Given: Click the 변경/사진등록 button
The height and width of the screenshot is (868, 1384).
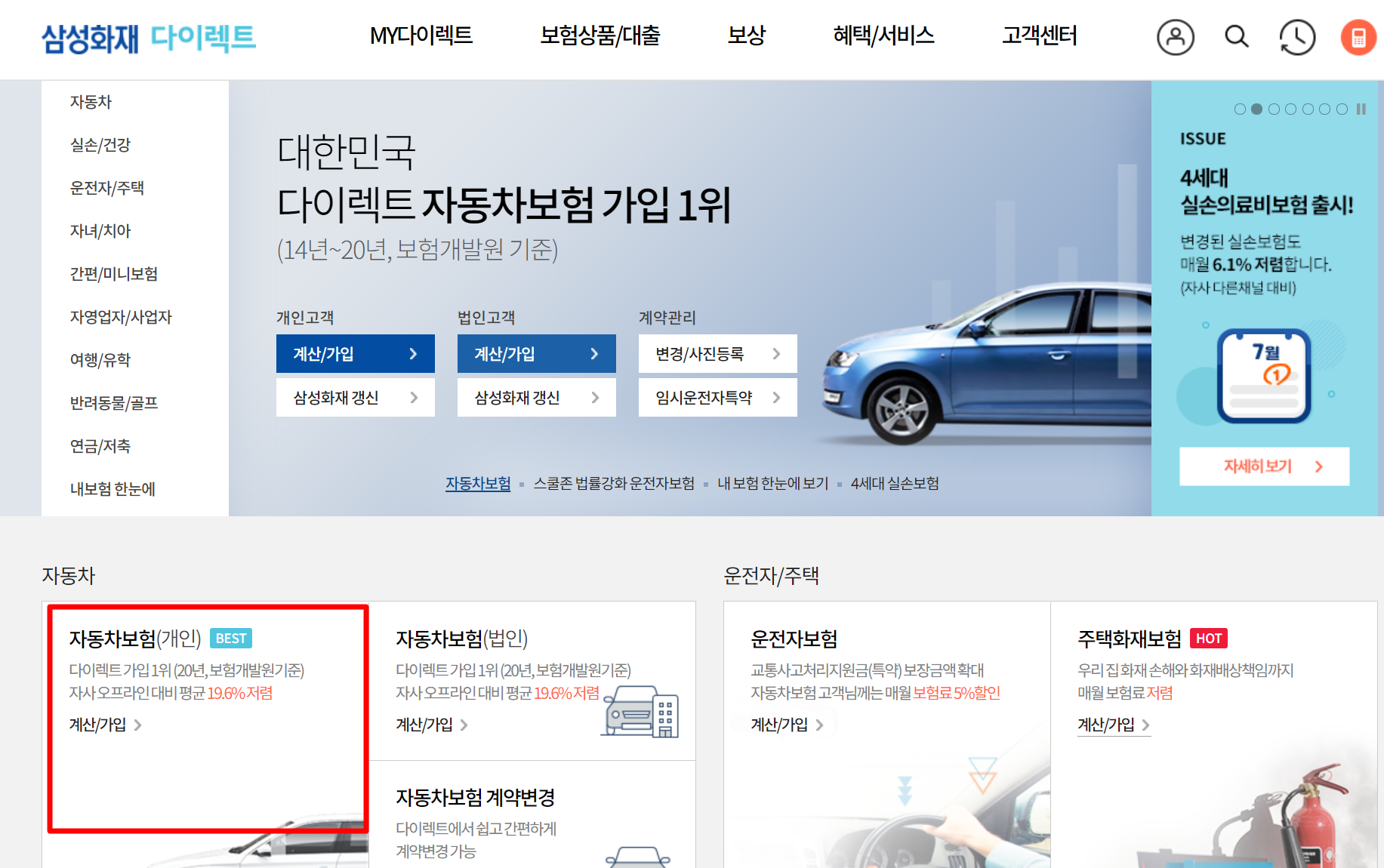Looking at the screenshot, I should pyautogui.click(x=718, y=353).
